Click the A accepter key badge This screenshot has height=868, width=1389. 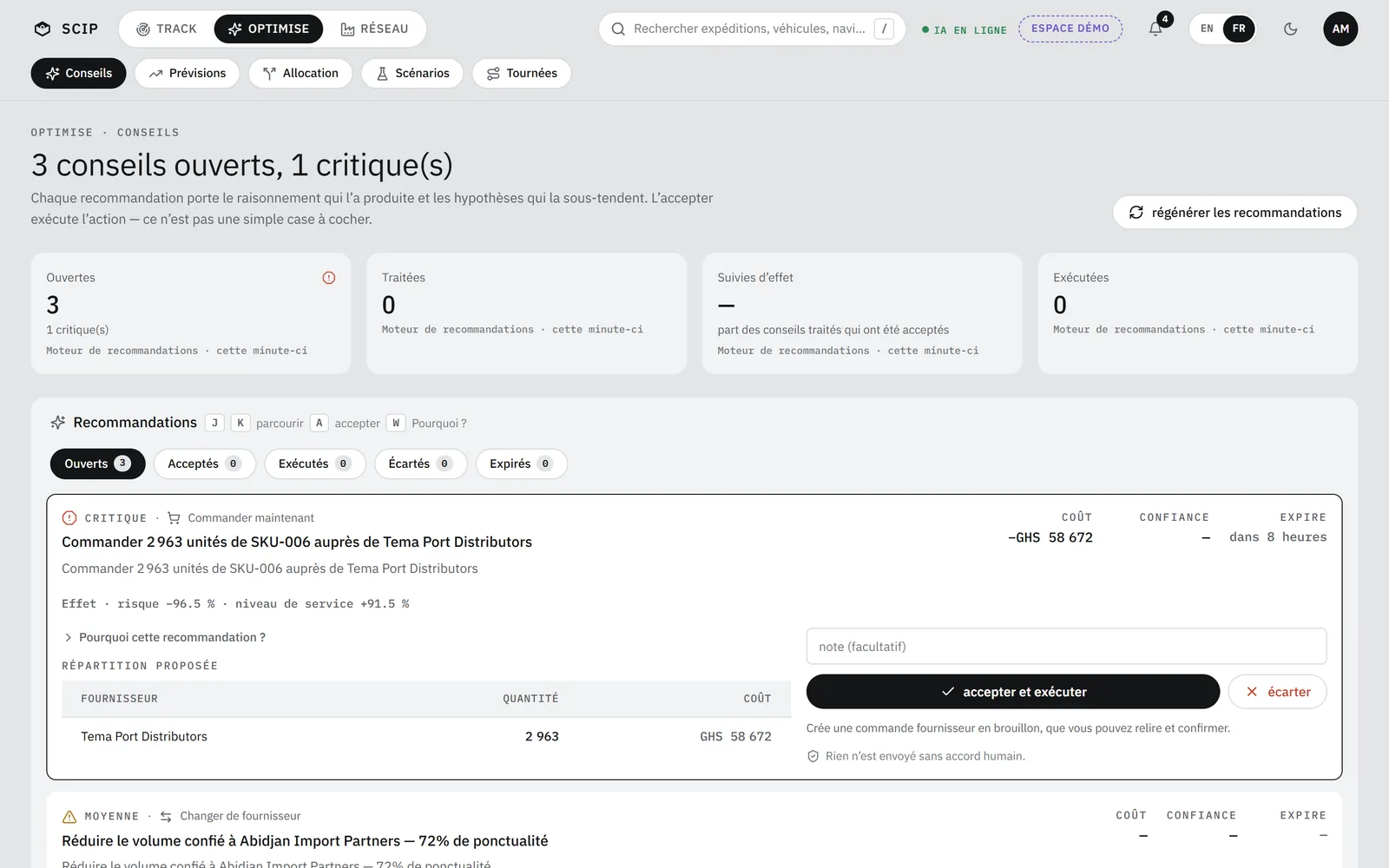pyautogui.click(x=319, y=423)
